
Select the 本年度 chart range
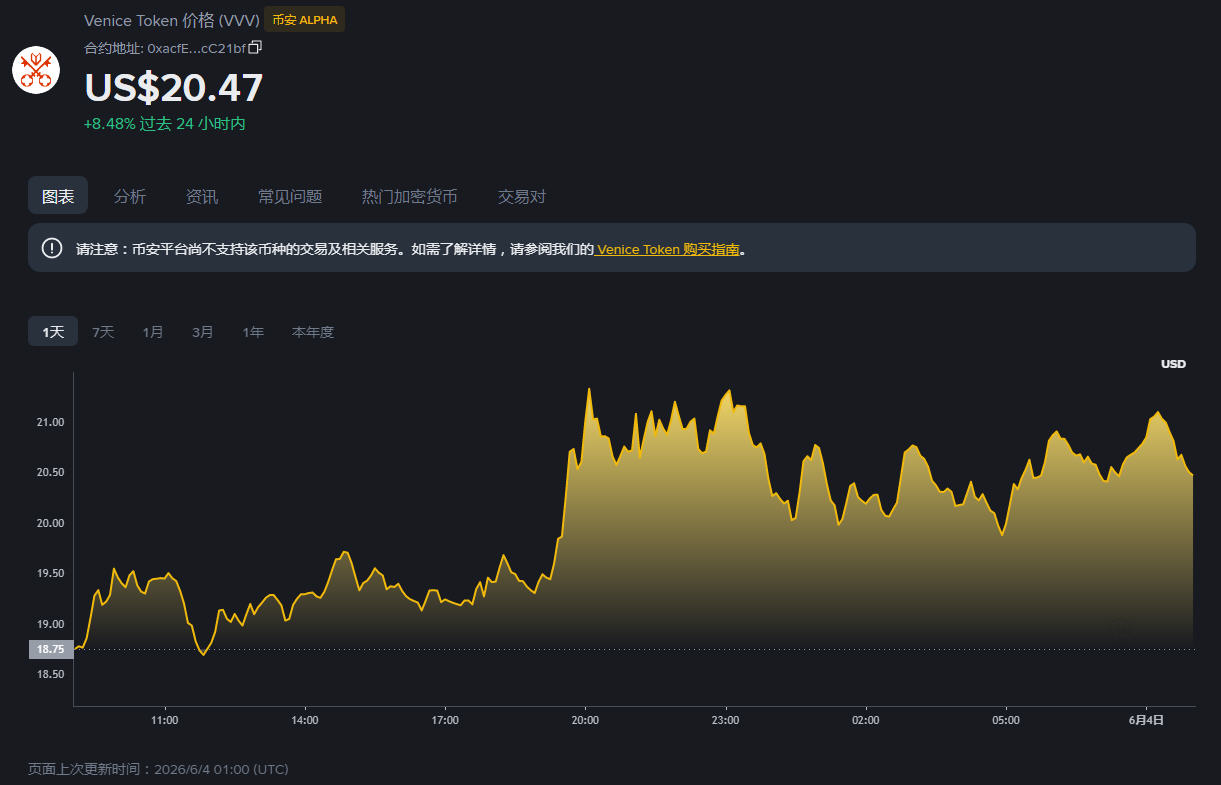tap(313, 332)
